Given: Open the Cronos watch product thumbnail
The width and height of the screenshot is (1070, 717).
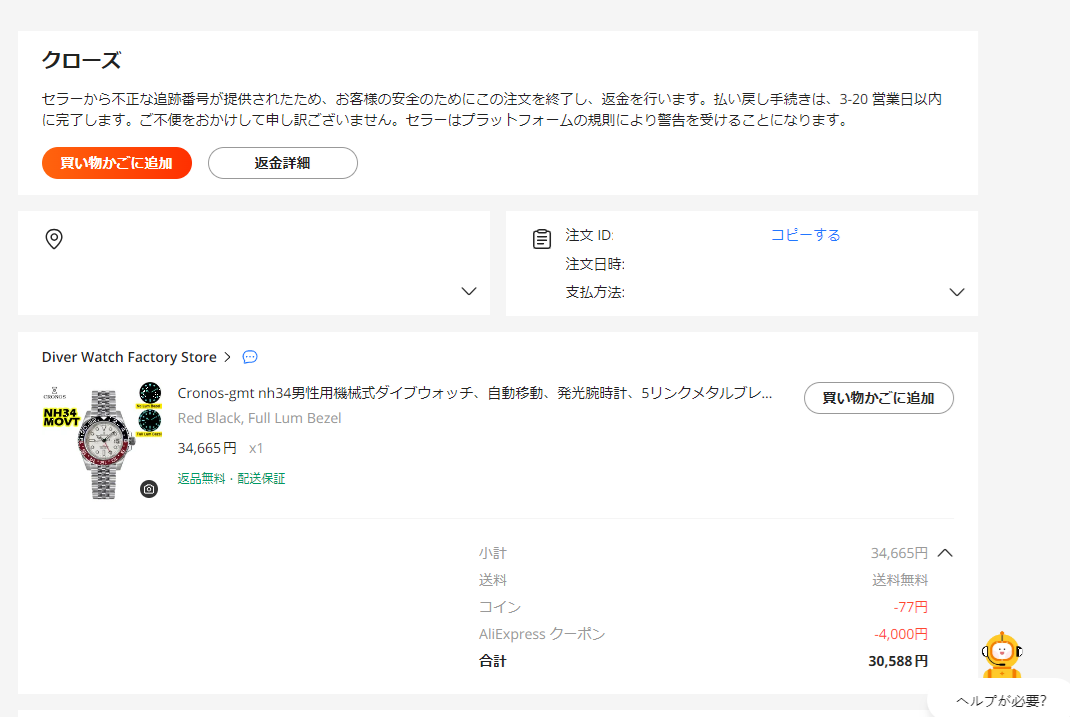Looking at the screenshot, I should pyautogui.click(x=102, y=441).
